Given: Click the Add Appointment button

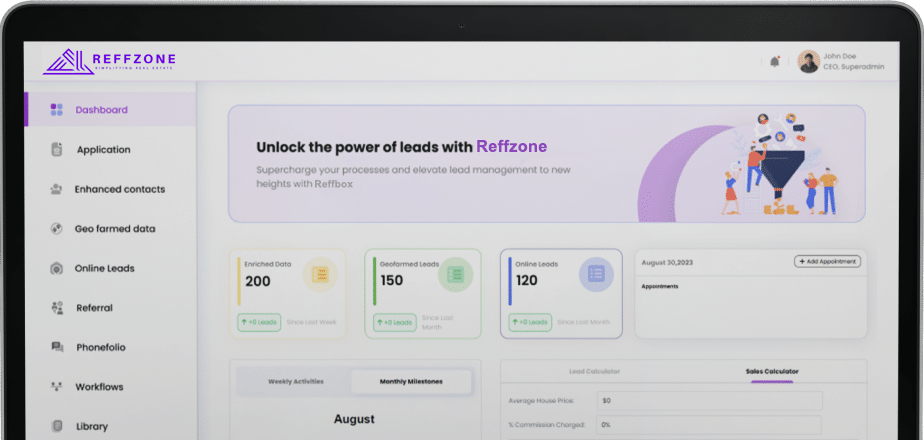Looking at the screenshot, I should 827,261.
